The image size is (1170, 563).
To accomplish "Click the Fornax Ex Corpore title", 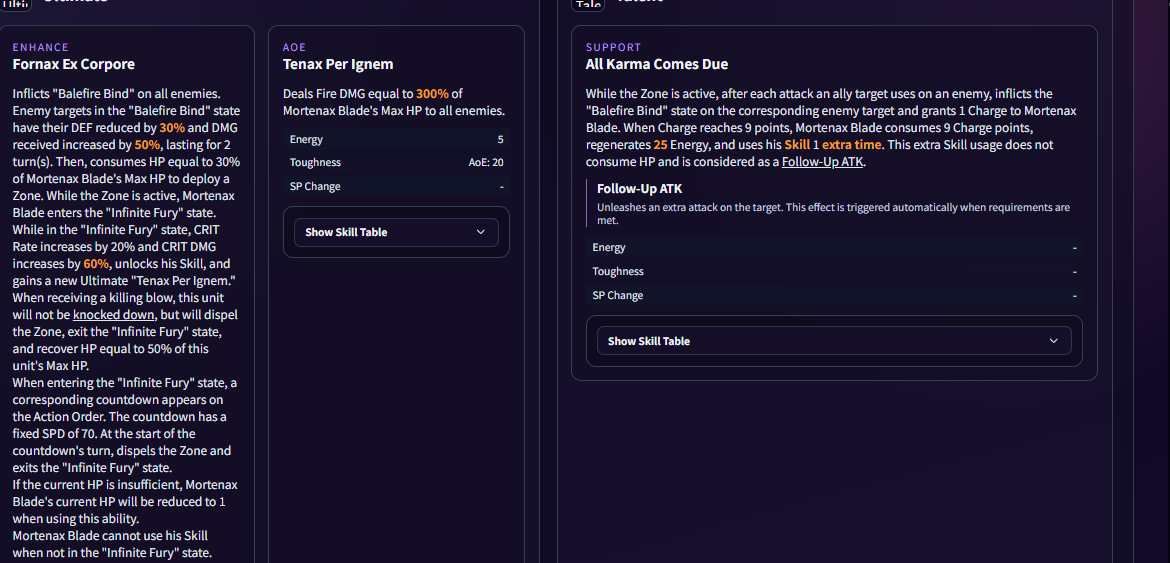I will tap(74, 64).
